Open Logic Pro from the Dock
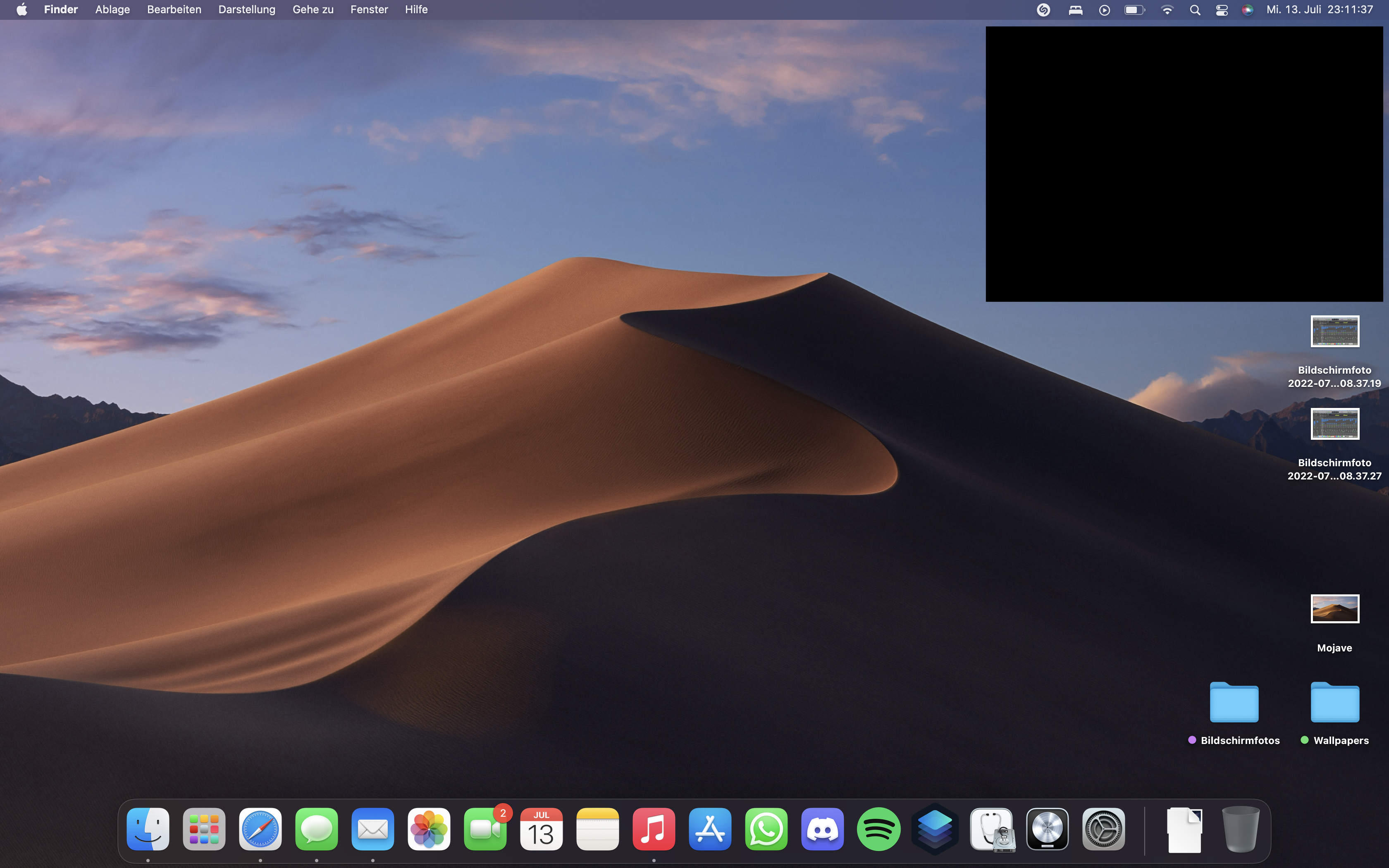1389x868 pixels. coord(1047,830)
